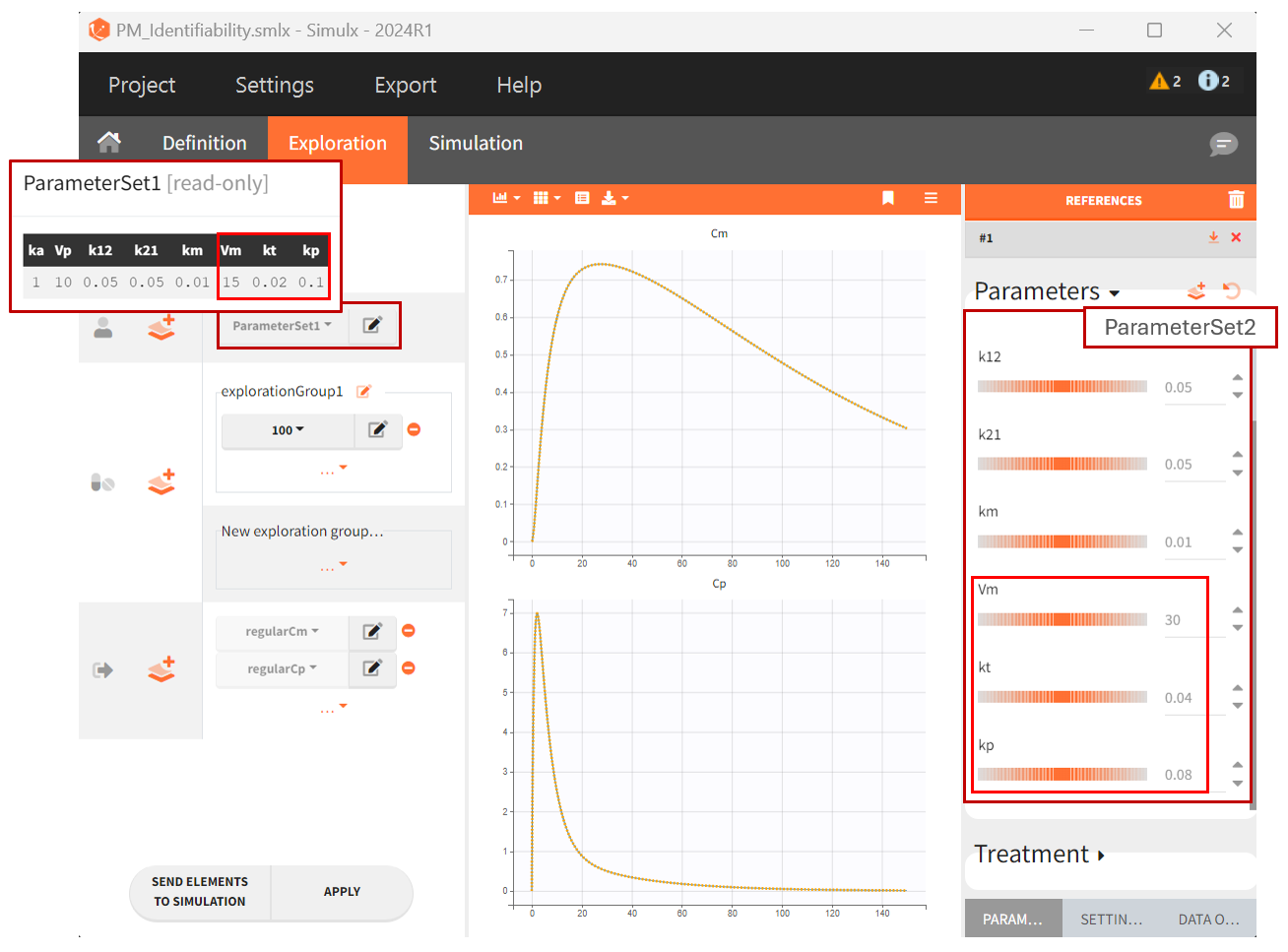
Task: Switch to the SETTIN... bottom tab
Action: coord(1112,919)
